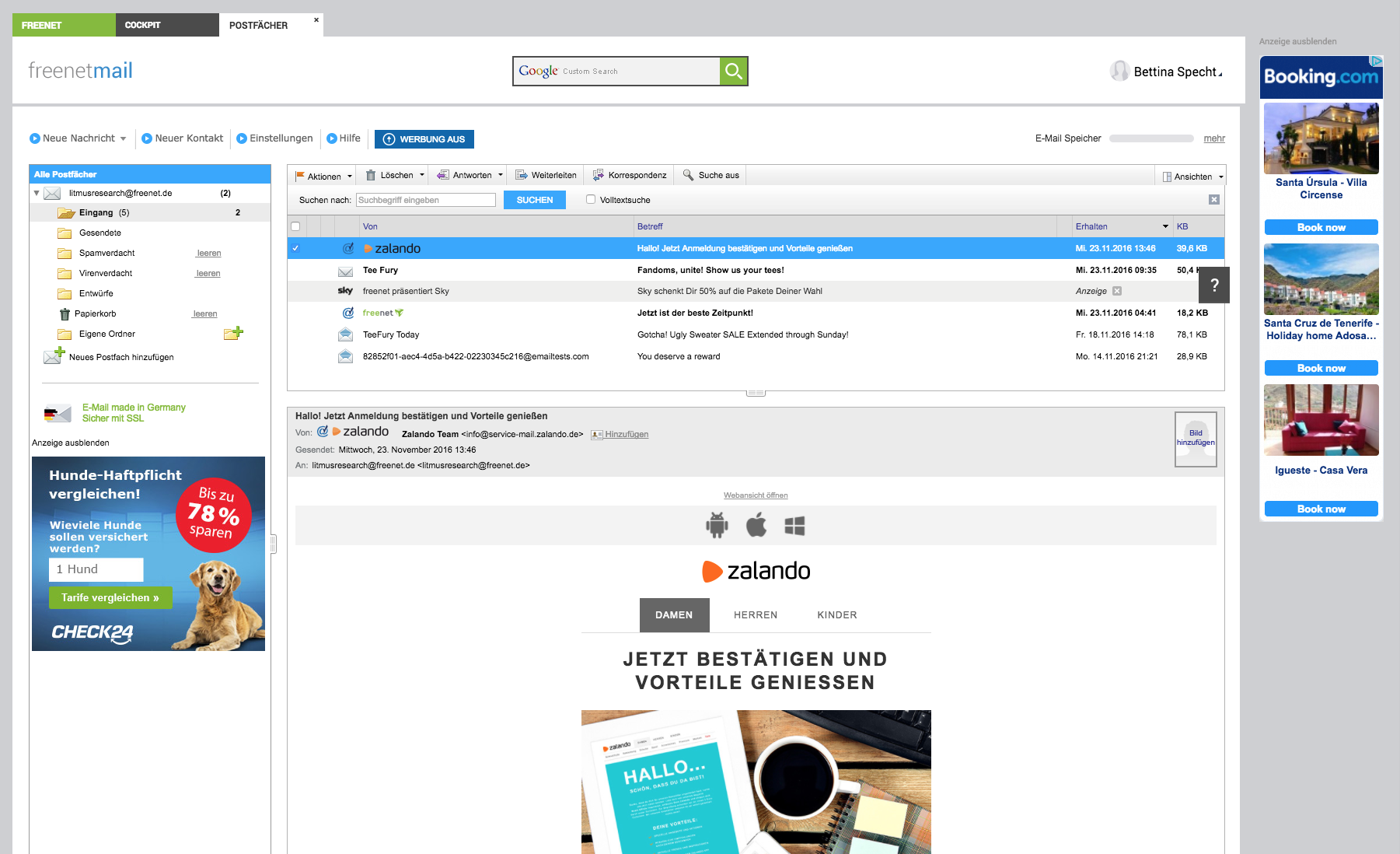This screenshot has width=1400, height=854.
Task: Close the POSTFÄCHER tab
Action: 316,19
